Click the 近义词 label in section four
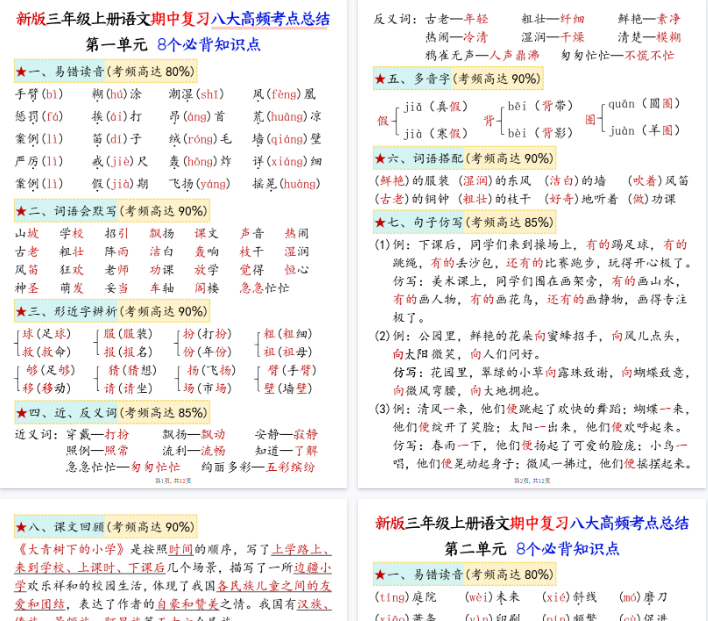 click(32, 435)
